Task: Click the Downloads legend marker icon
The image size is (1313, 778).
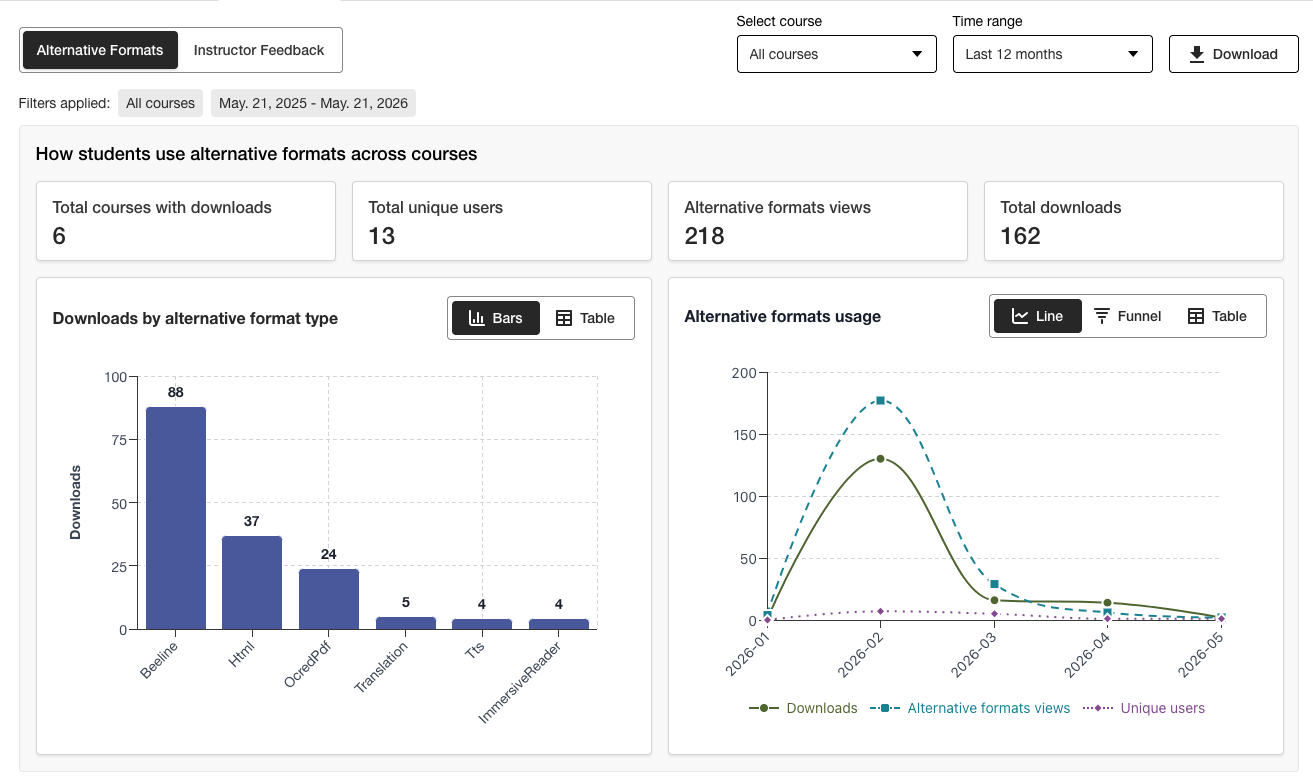Action: [x=764, y=708]
